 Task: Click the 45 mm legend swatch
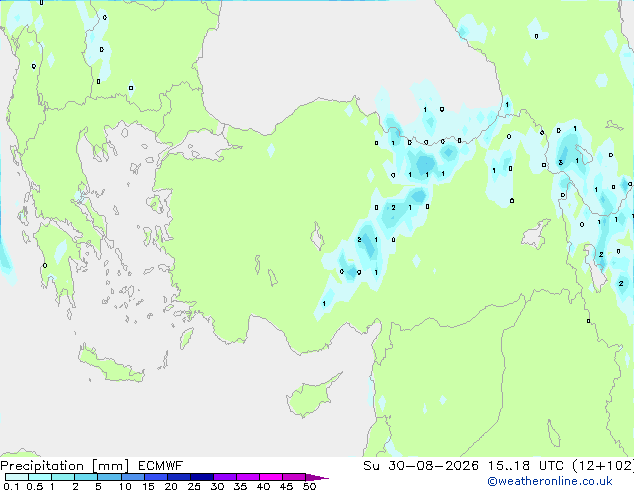pos(294,477)
